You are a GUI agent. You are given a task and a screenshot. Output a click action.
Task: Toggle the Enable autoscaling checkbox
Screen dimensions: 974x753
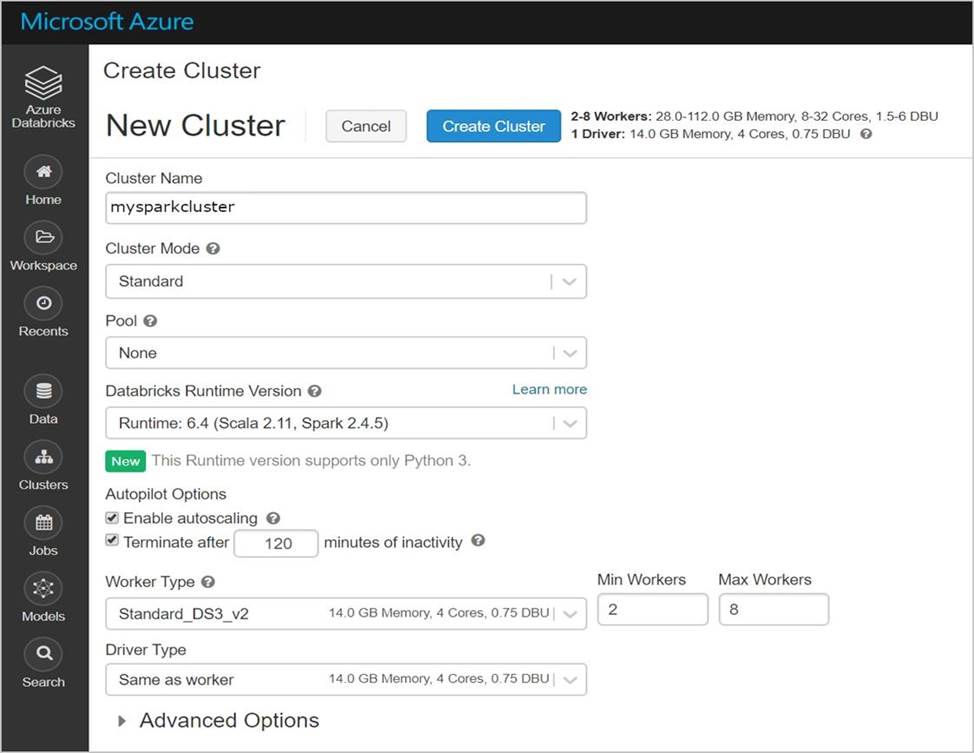112,518
